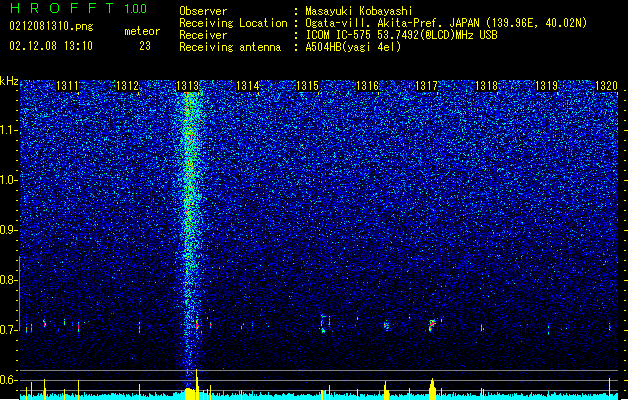Image resolution: width=629 pixels, height=400 pixels.
Task: Click the 1311 time axis marker
Action: pyautogui.click(x=67, y=86)
